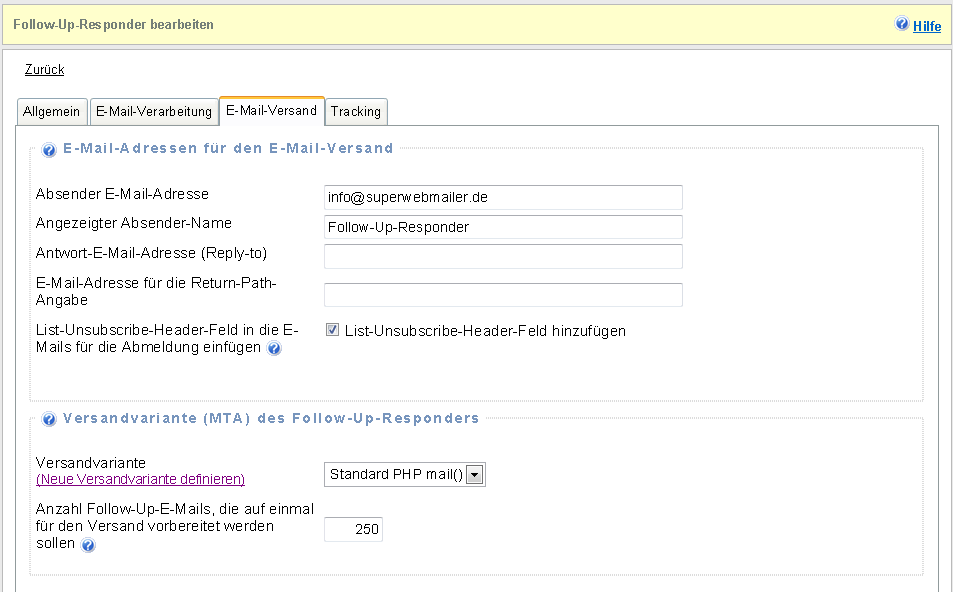Uncheck the List-Unsubscribe-Header-Feld checkbox
Viewport: 953px width, 592px height.
tap(333, 330)
